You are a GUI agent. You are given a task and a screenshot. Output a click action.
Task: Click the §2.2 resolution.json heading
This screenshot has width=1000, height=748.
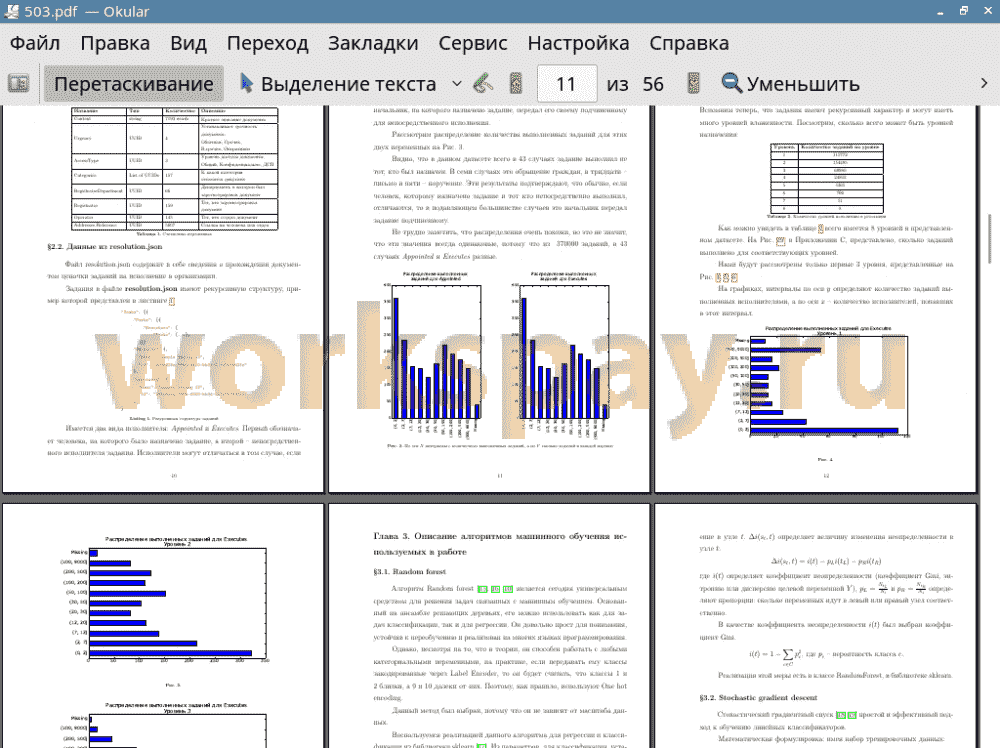105,246
